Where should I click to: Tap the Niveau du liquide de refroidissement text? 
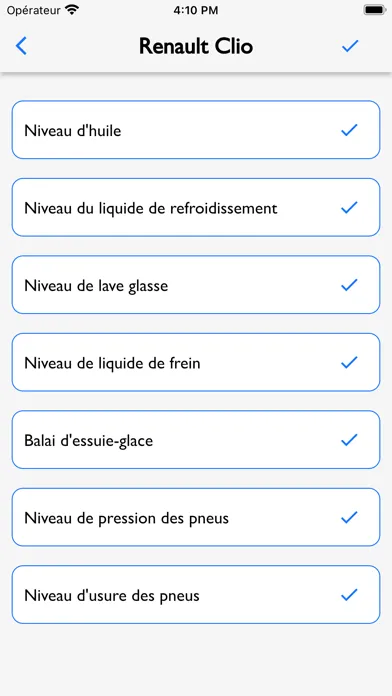(151, 208)
